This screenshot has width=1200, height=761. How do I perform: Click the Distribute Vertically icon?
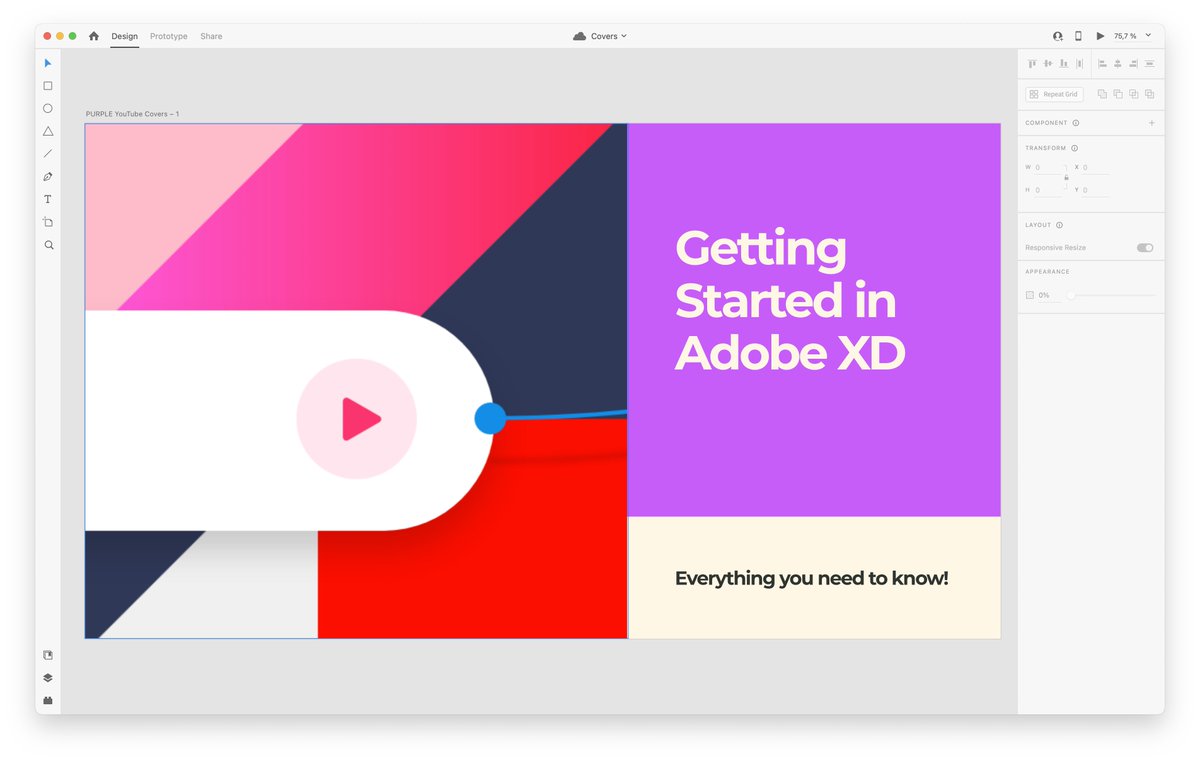point(1080,64)
